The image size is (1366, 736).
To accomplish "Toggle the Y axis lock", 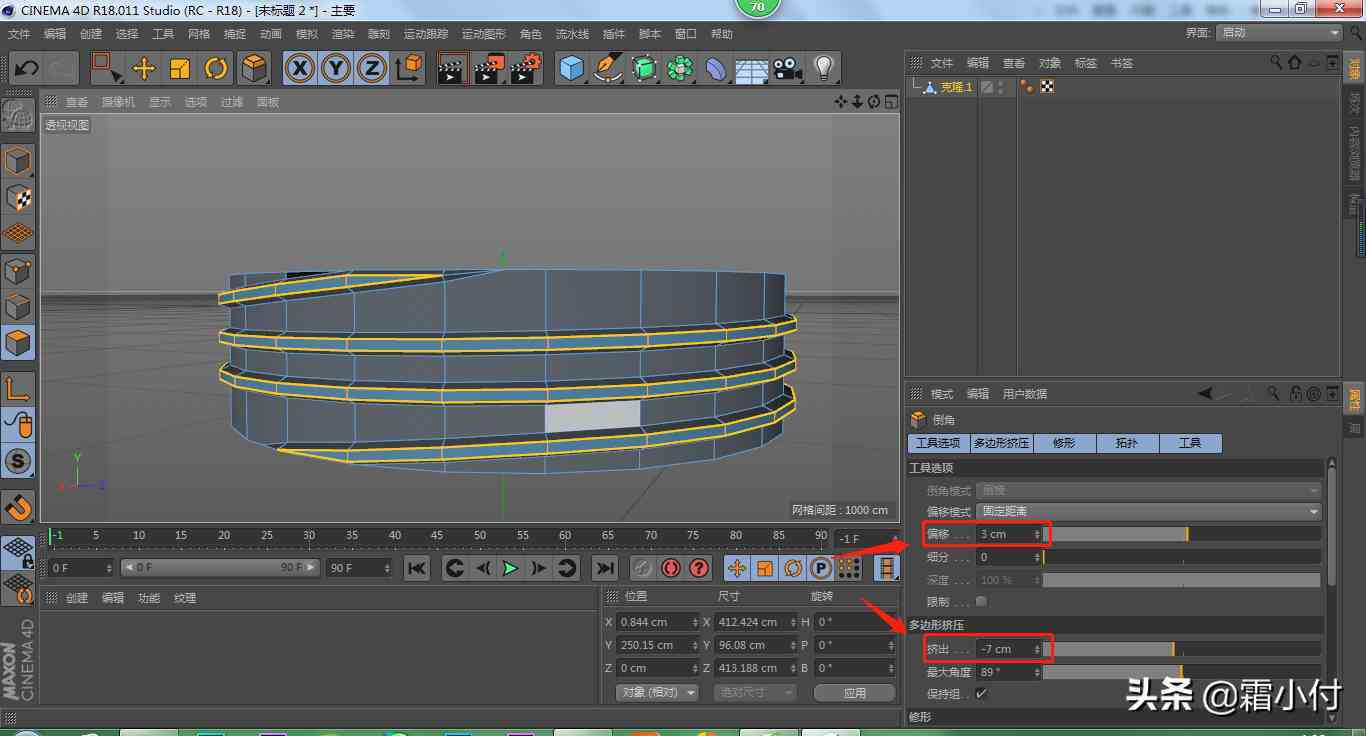I will [x=336, y=68].
